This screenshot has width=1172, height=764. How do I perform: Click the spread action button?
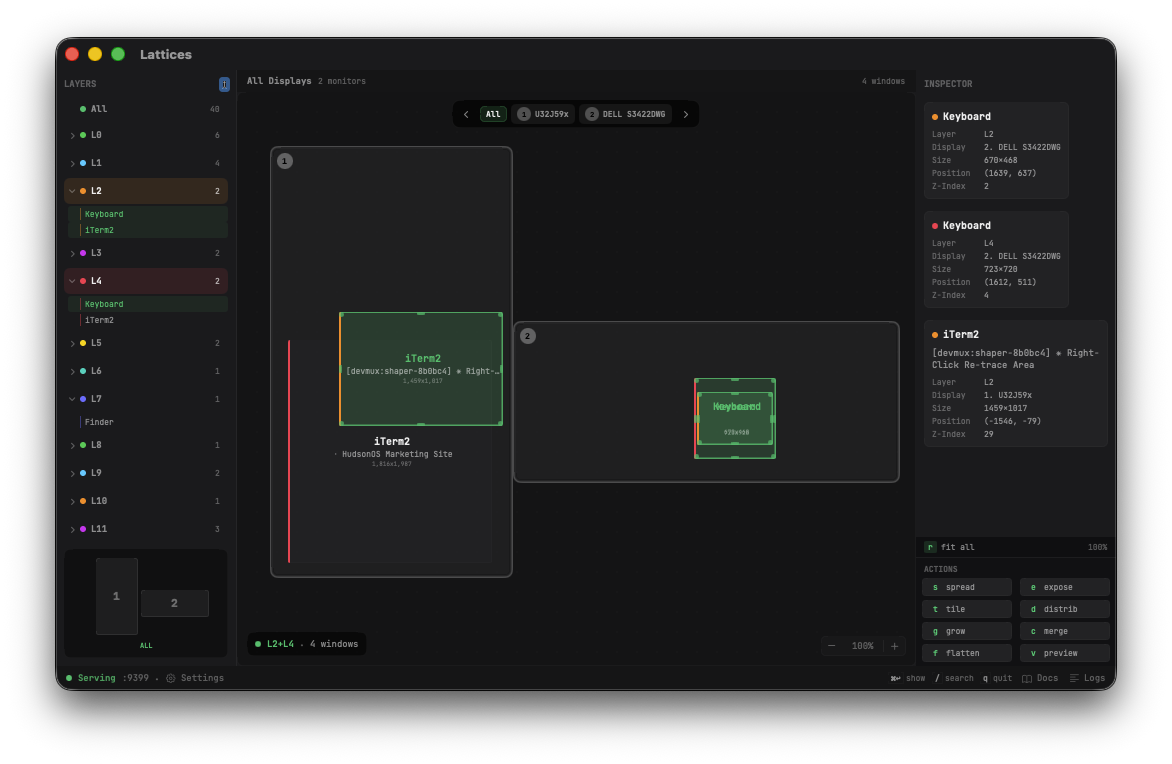point(966,587)
